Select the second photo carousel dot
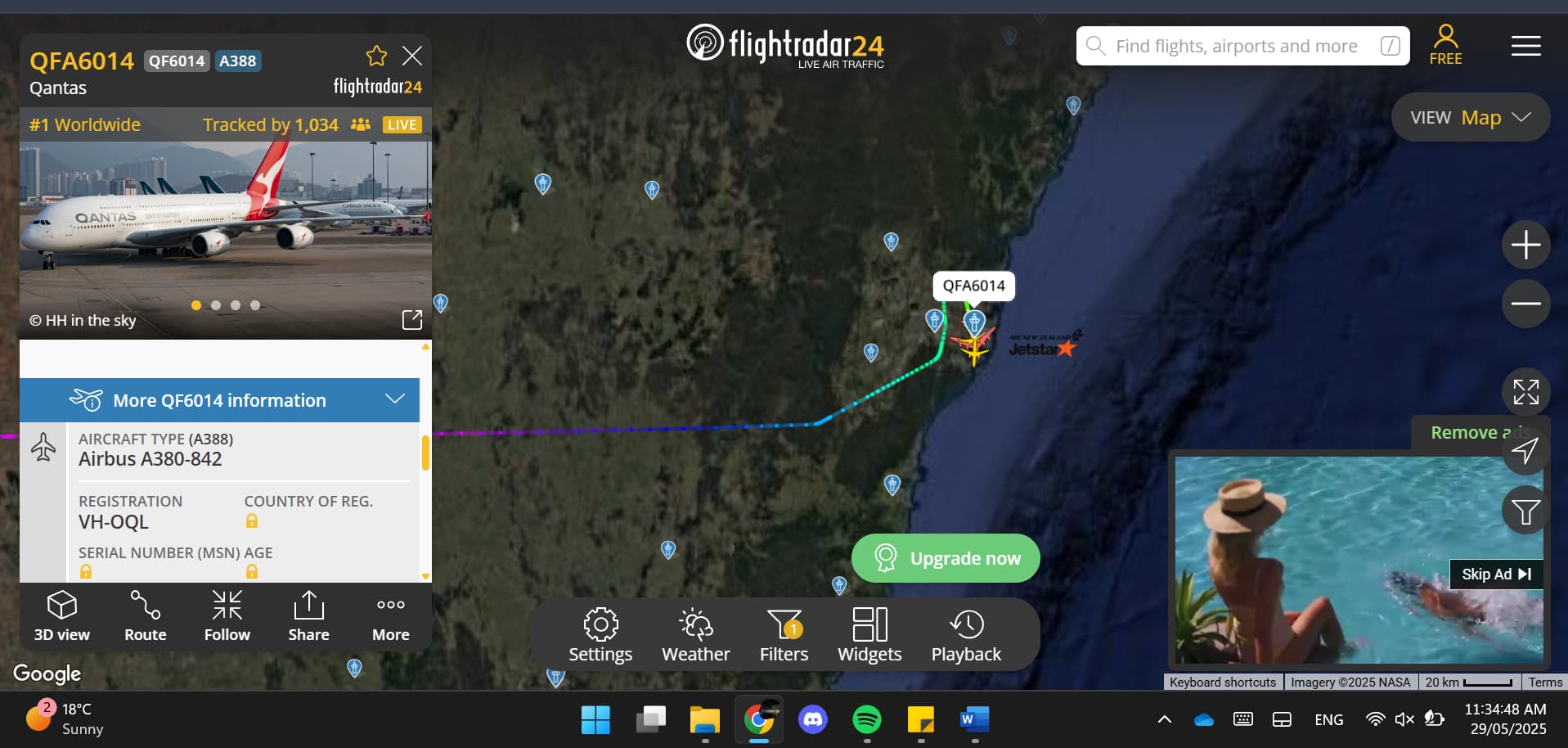This screenshot has width=1568, height=748. point(216,305)
